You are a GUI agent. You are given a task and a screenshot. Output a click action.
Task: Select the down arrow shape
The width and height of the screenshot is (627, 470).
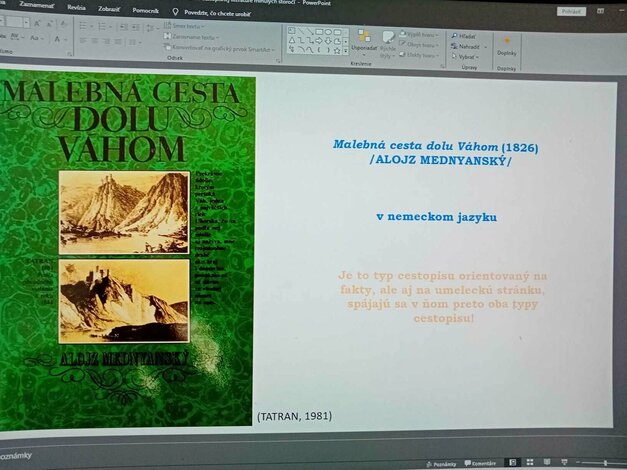(328, 42)
